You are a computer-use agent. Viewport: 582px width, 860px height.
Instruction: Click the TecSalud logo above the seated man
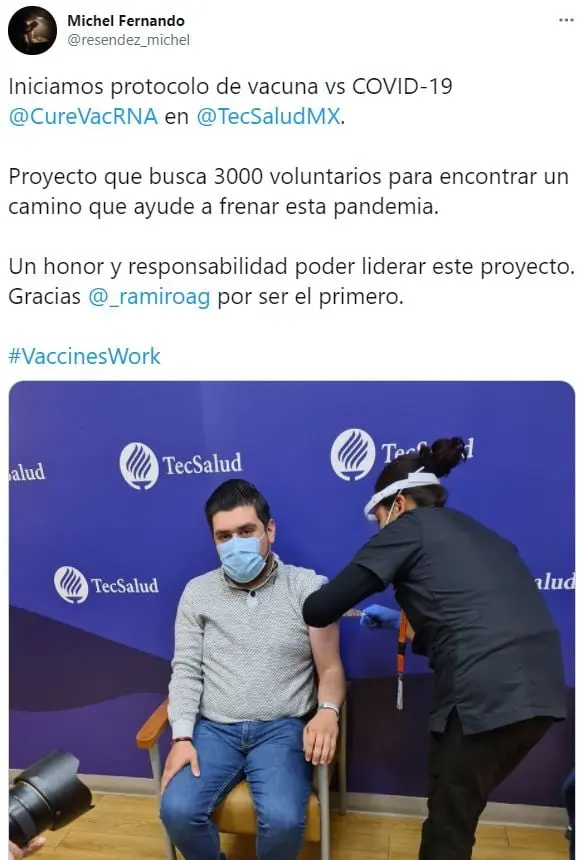coord(181,465)
